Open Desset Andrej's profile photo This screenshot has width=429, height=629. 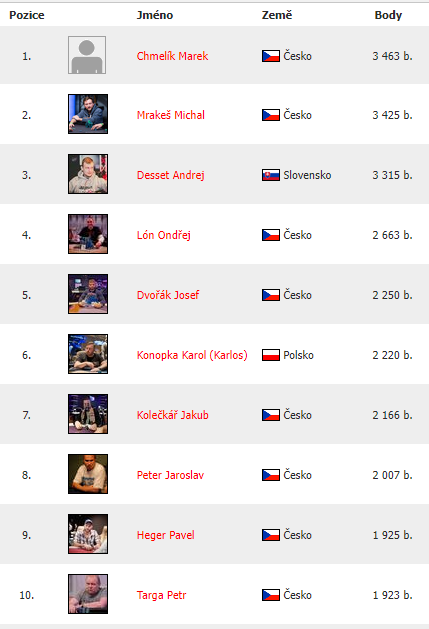(88, 174)
